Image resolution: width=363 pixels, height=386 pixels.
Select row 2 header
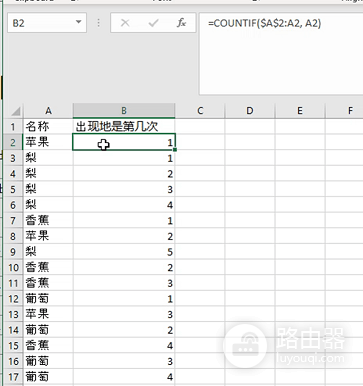coord(13,142)
